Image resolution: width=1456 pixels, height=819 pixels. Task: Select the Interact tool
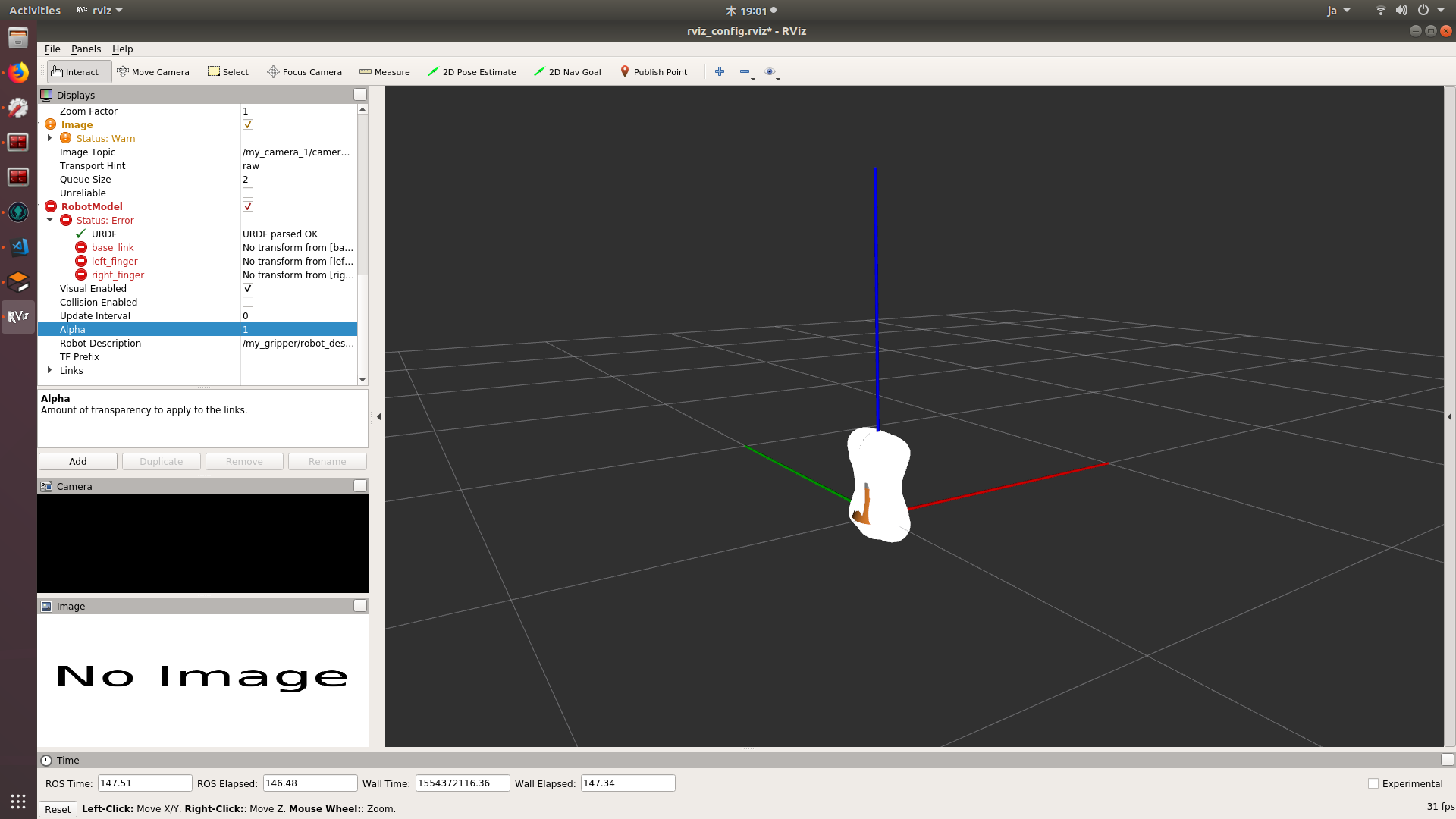tap(79, 72)
